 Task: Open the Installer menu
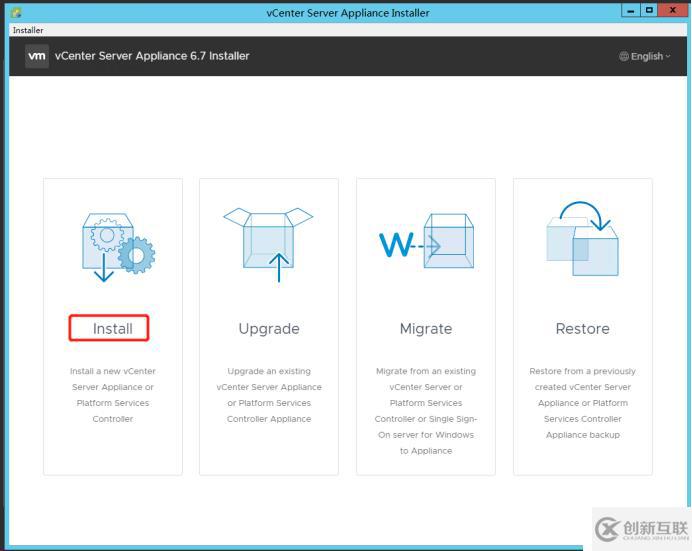28,30
